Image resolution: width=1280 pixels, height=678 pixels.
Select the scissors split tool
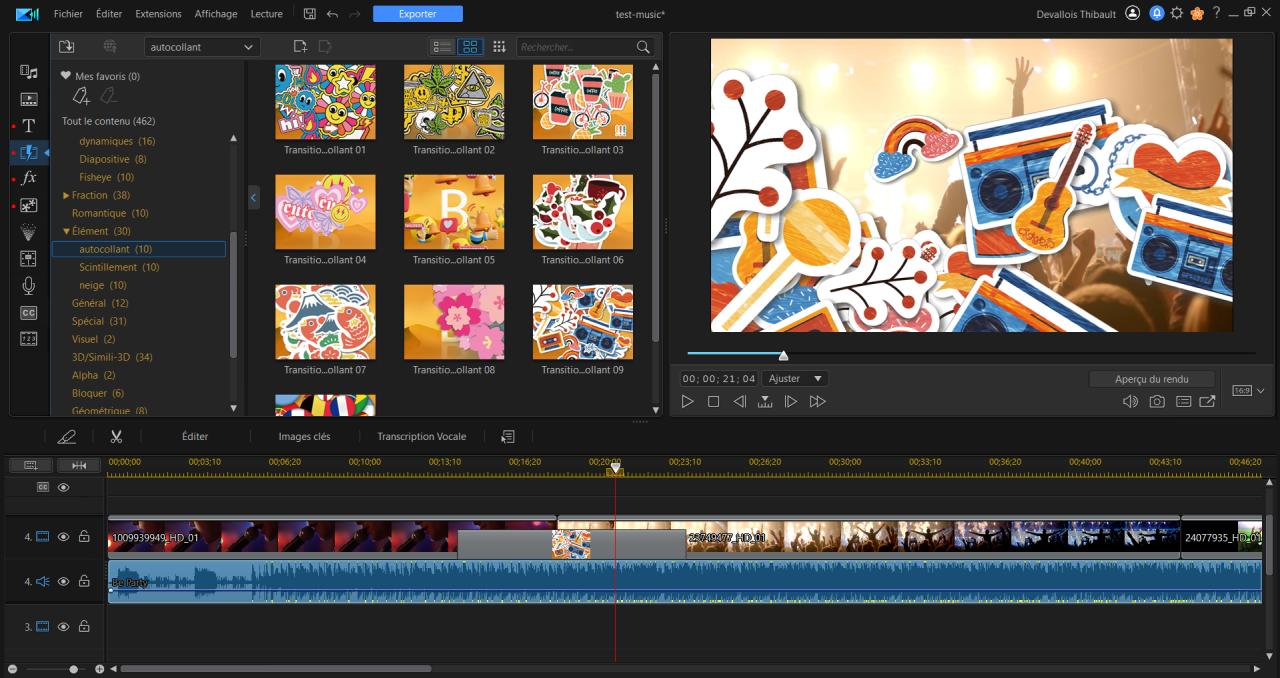[x=116, y=436]
